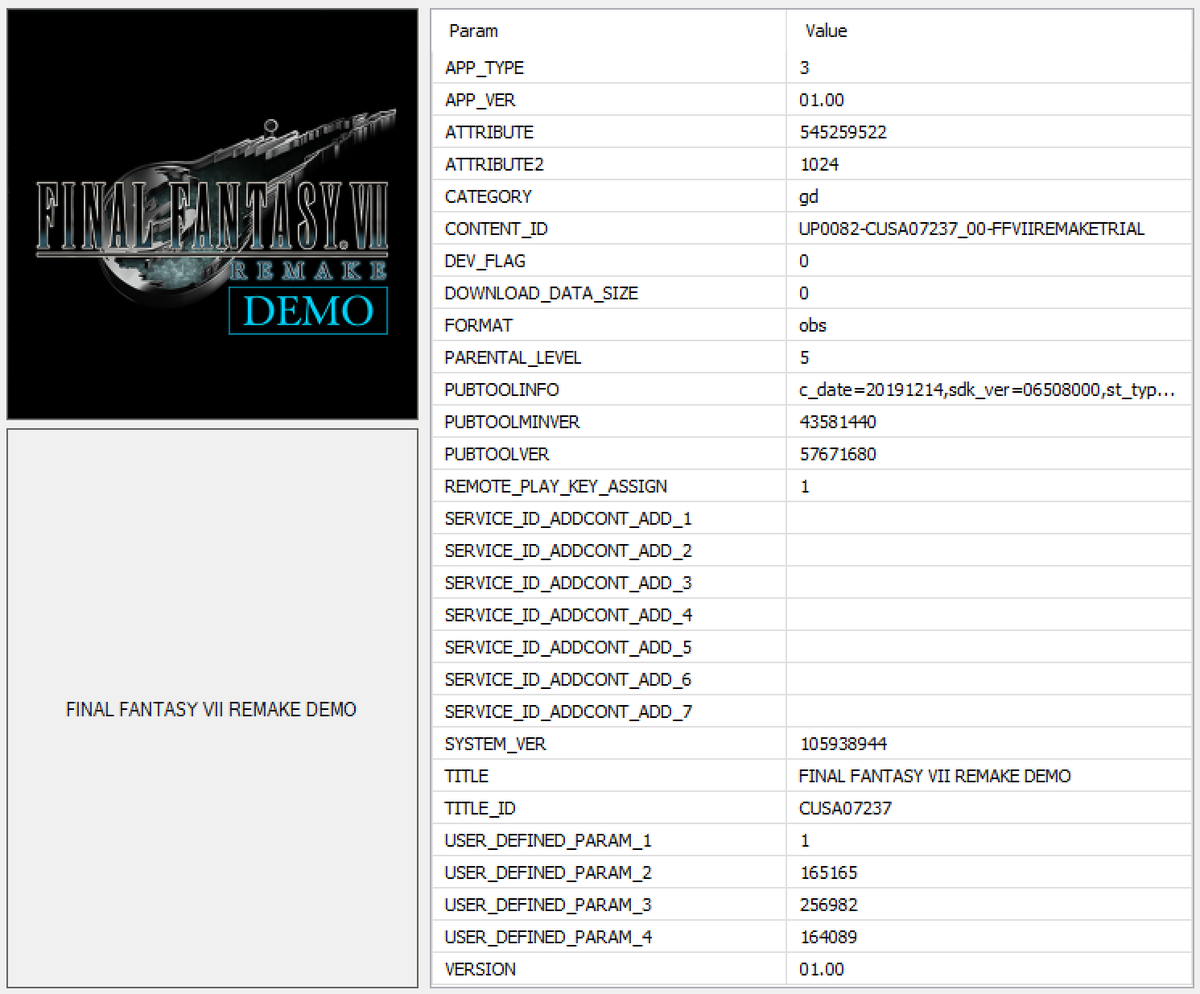Click the value 164089
The width and height of the screenshot is (1200, 994).
(x=828, y=937)
